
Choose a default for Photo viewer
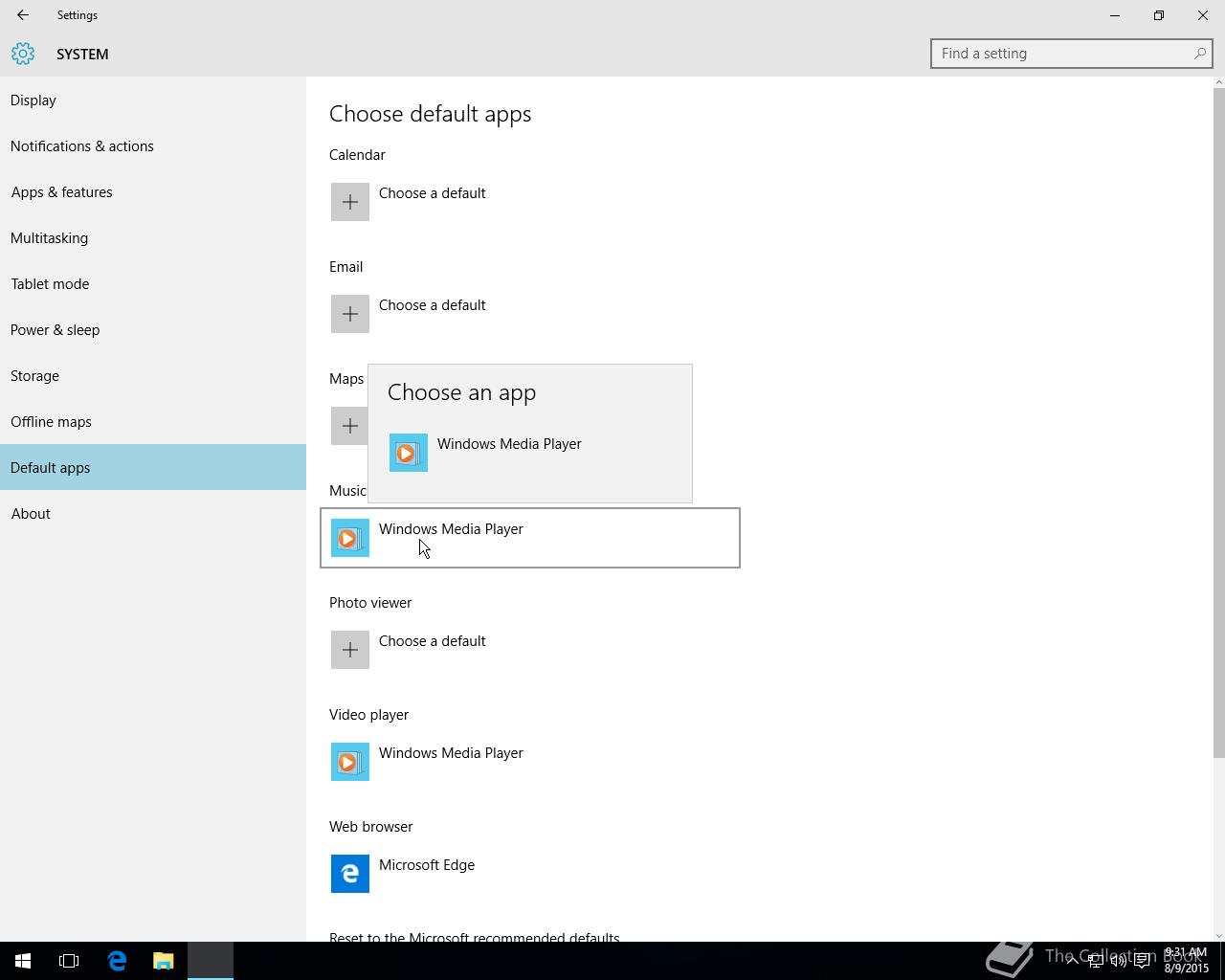pos(432,641)
